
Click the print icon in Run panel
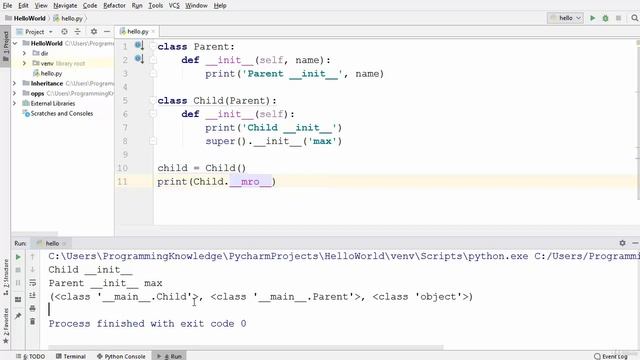(33, 308)
